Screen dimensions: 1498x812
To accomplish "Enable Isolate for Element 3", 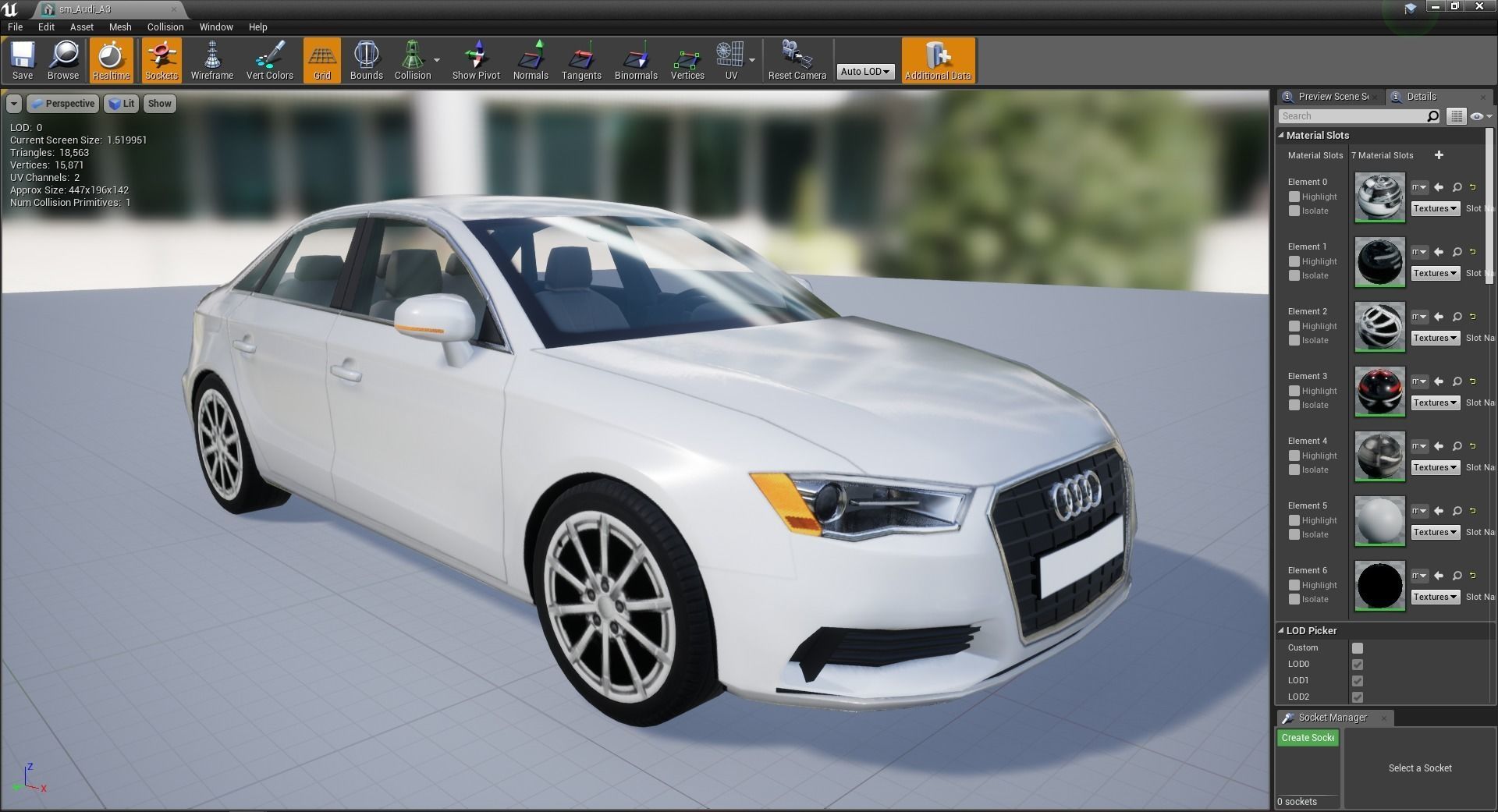I will pos(1294,405).
